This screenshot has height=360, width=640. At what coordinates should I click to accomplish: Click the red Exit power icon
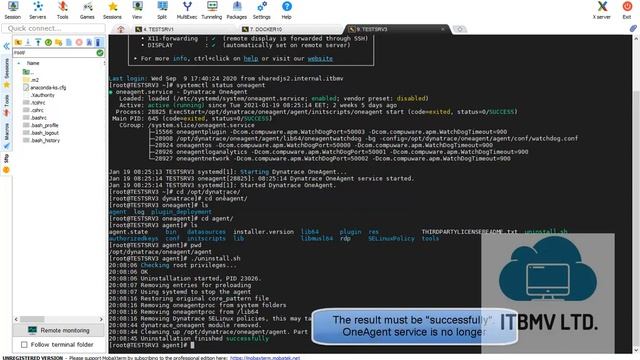[627, 10]
